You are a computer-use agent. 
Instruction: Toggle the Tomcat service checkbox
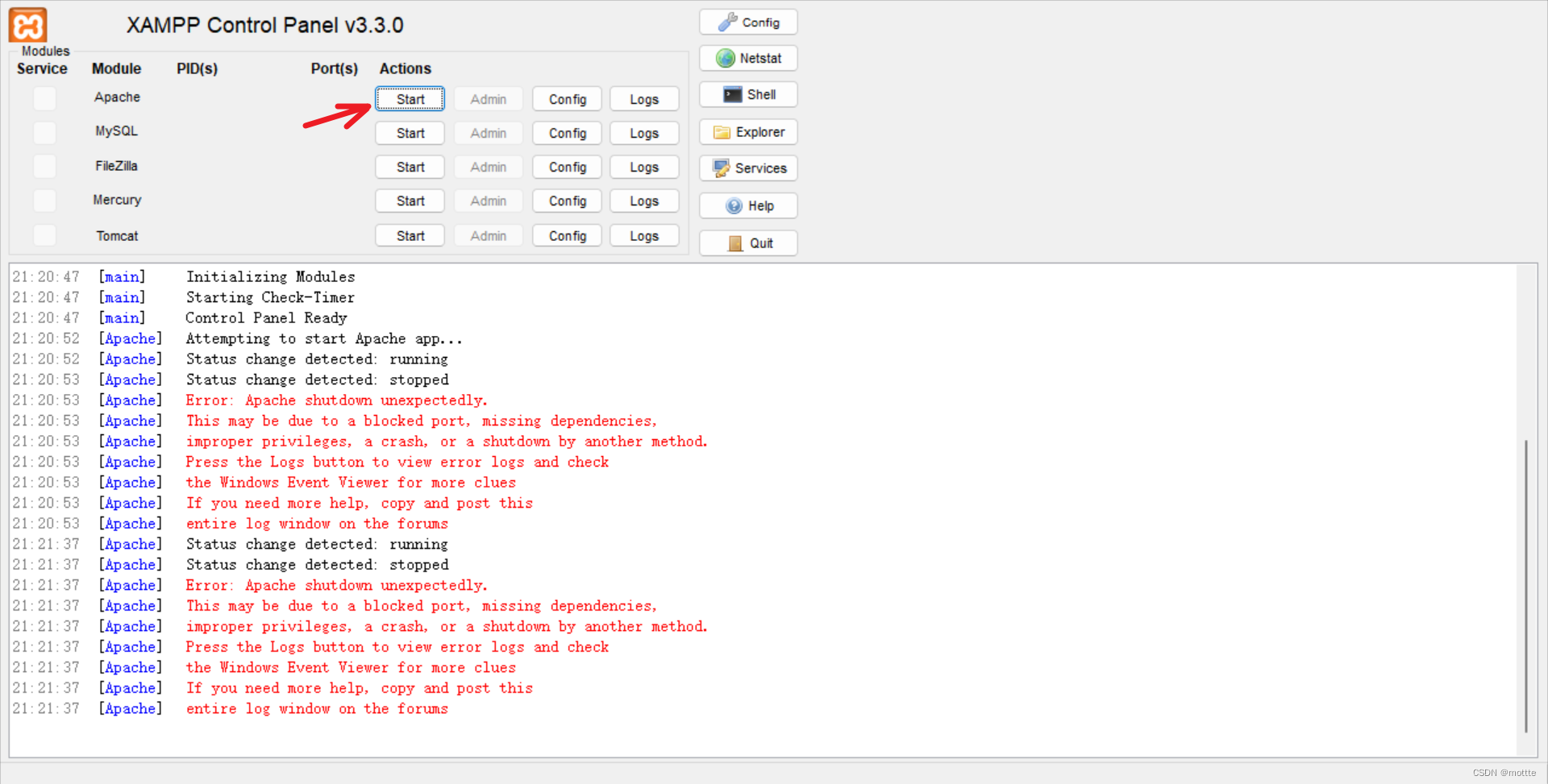[x=45, y=235]
